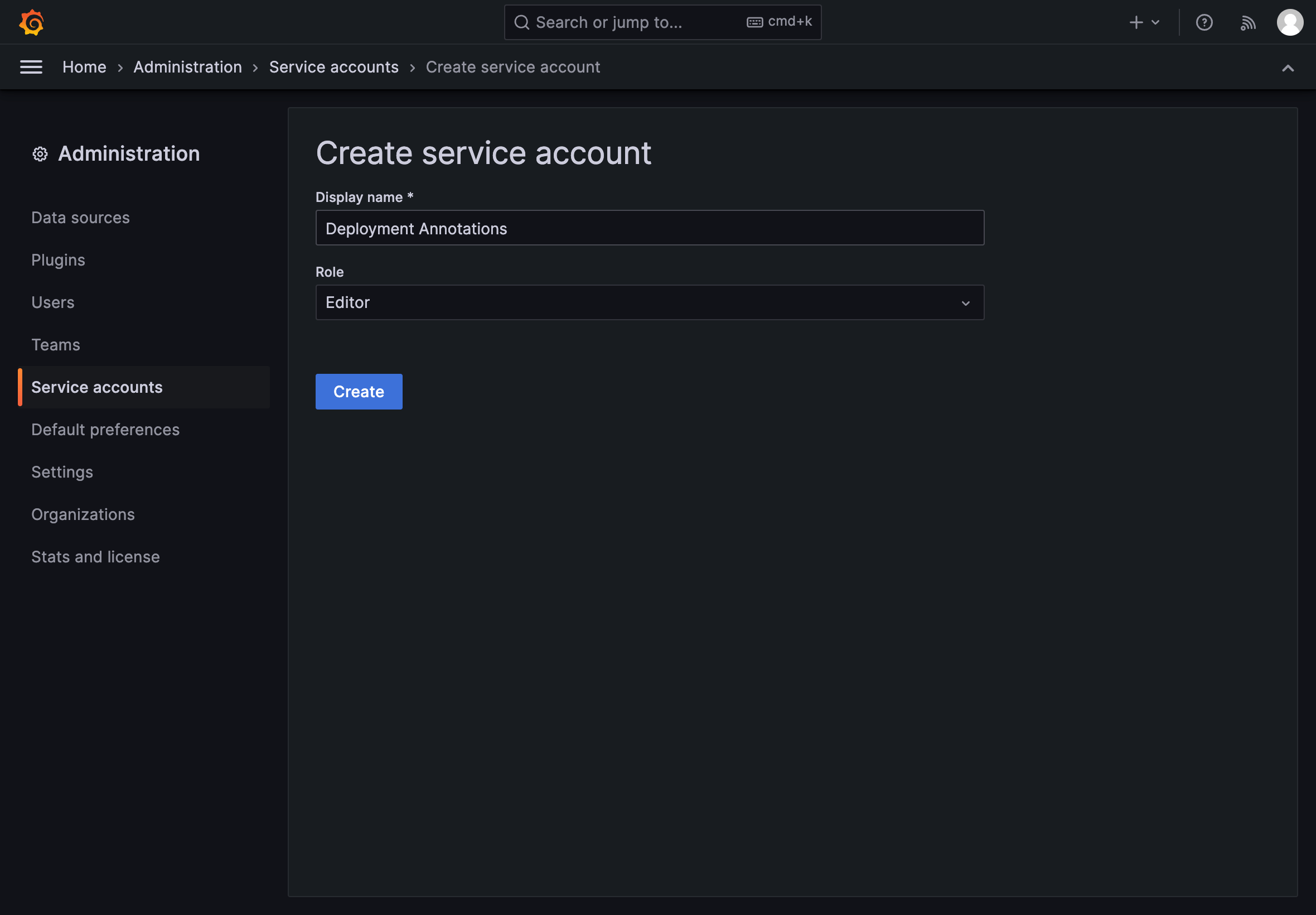Click the Display name input field
This screenshot has width=1316, height=915.
coord(649,228)
